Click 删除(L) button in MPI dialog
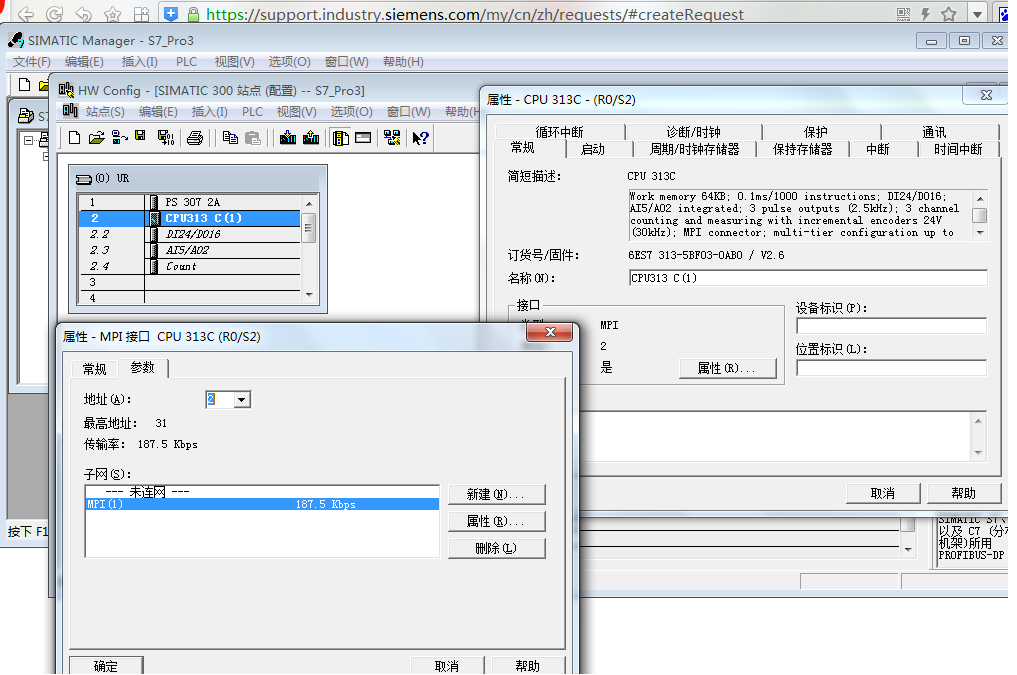Viewport: 1017px width, 675px height. point(496,549)
